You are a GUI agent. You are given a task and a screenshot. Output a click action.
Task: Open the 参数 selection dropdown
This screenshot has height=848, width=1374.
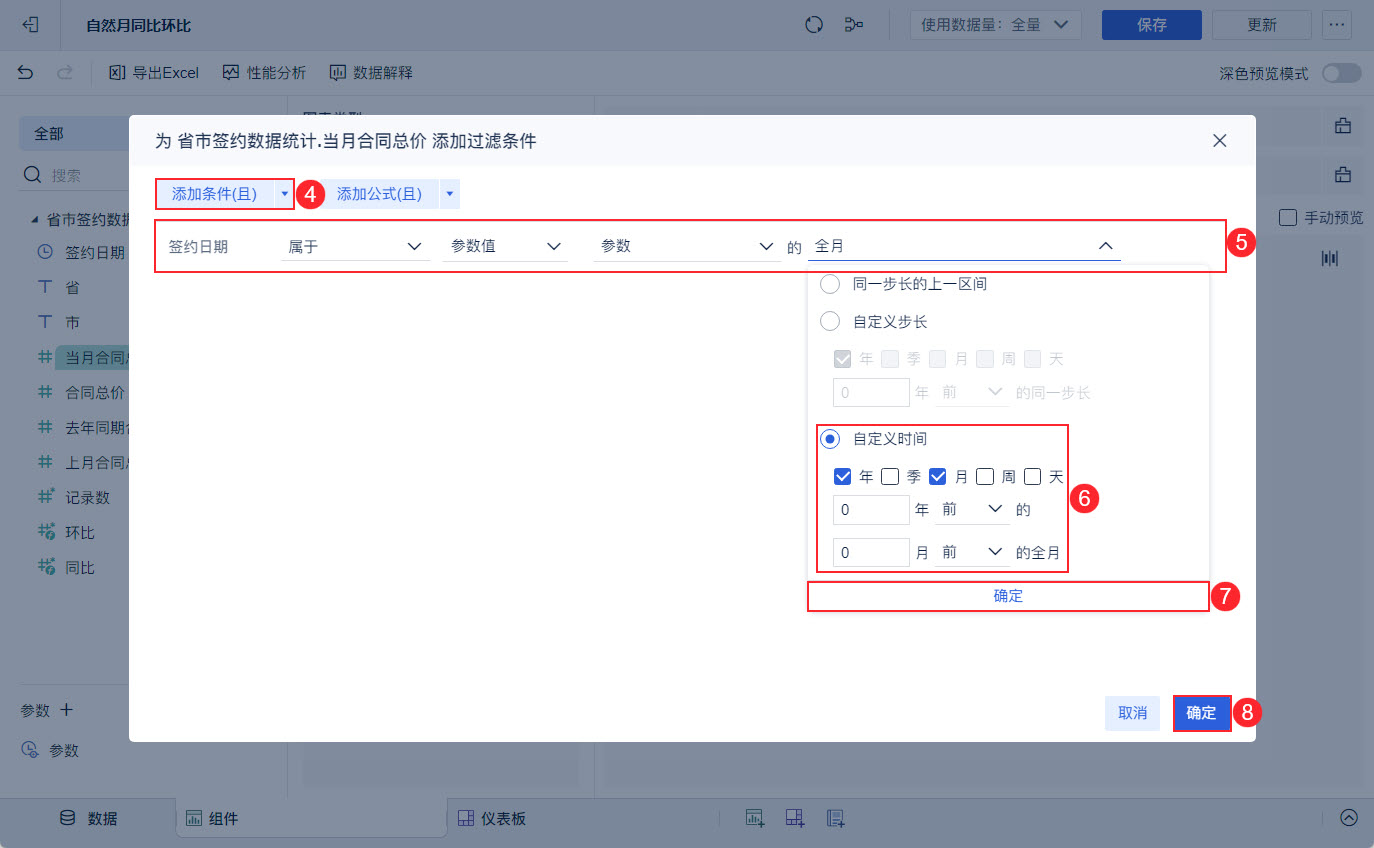point(687,246)
